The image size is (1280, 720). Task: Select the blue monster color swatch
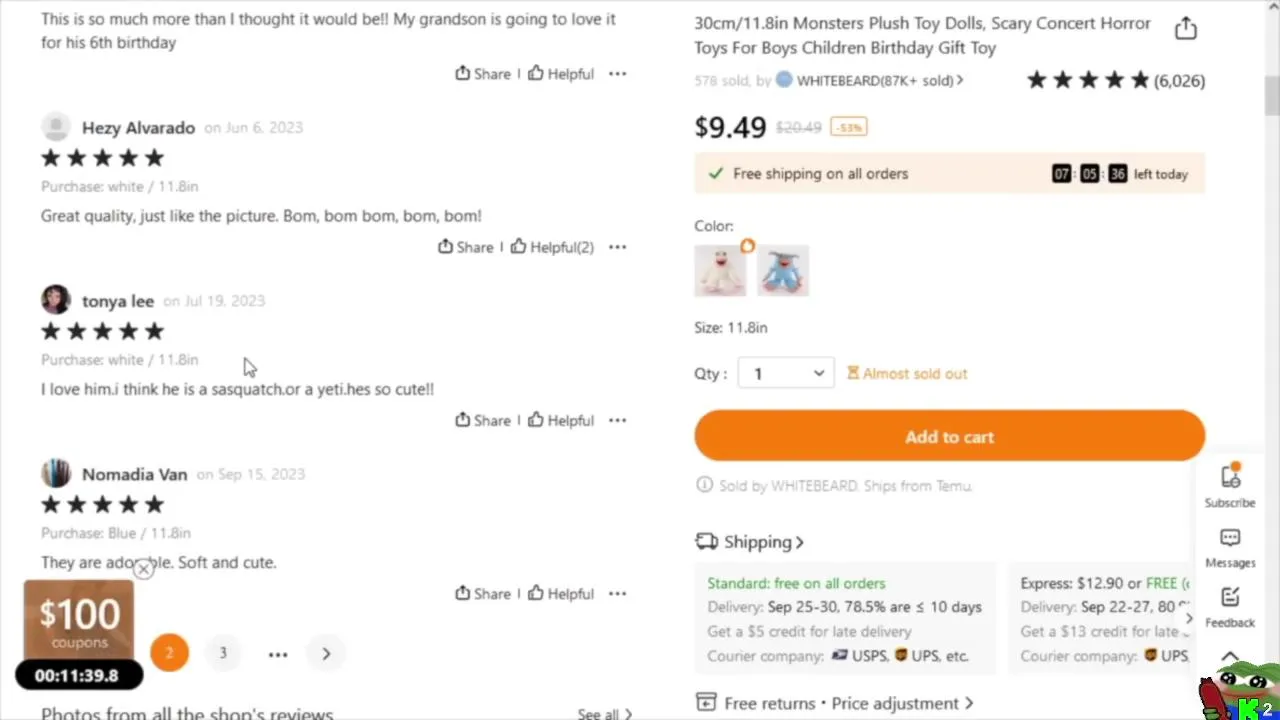783,271
